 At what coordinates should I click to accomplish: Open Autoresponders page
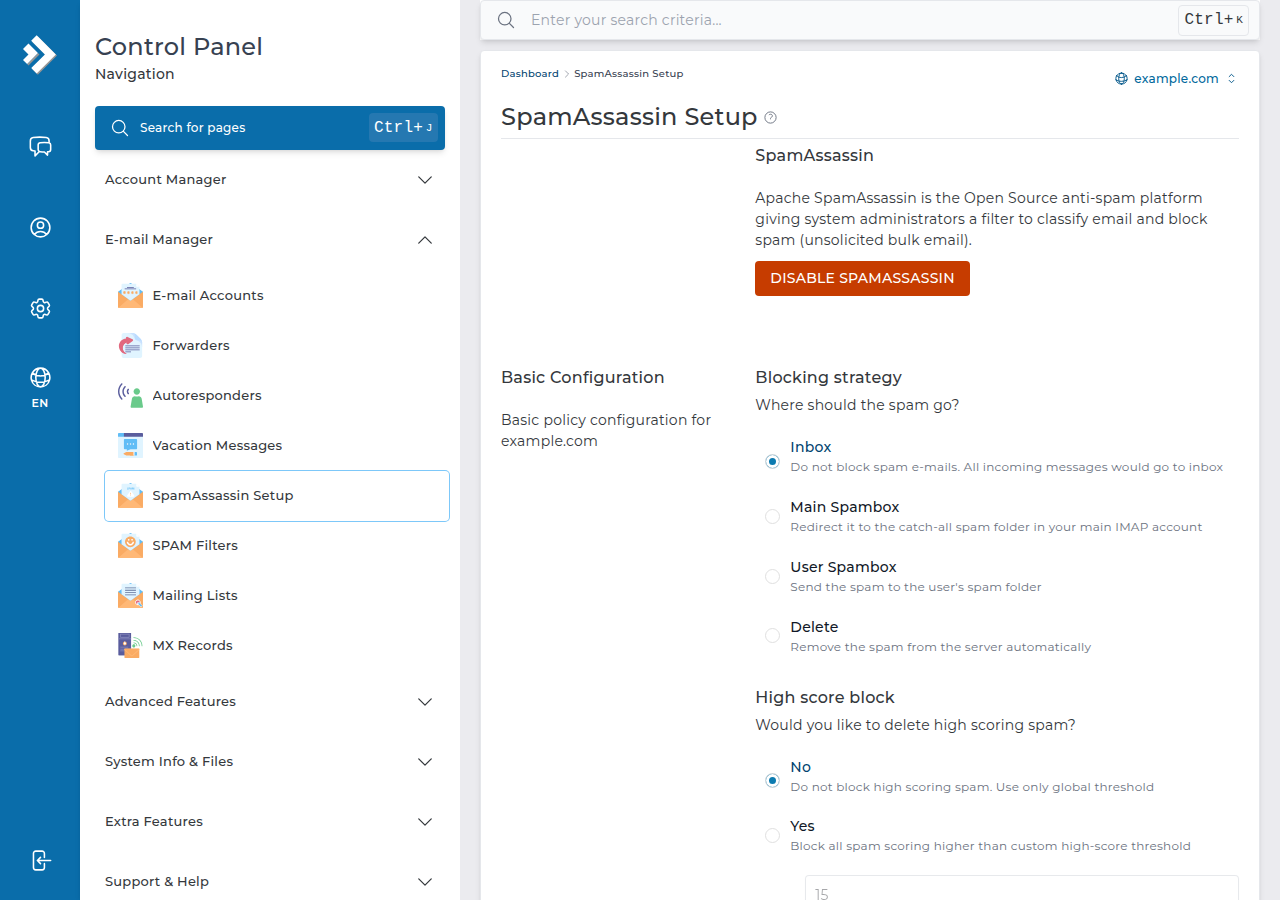(x=277, y=395)
